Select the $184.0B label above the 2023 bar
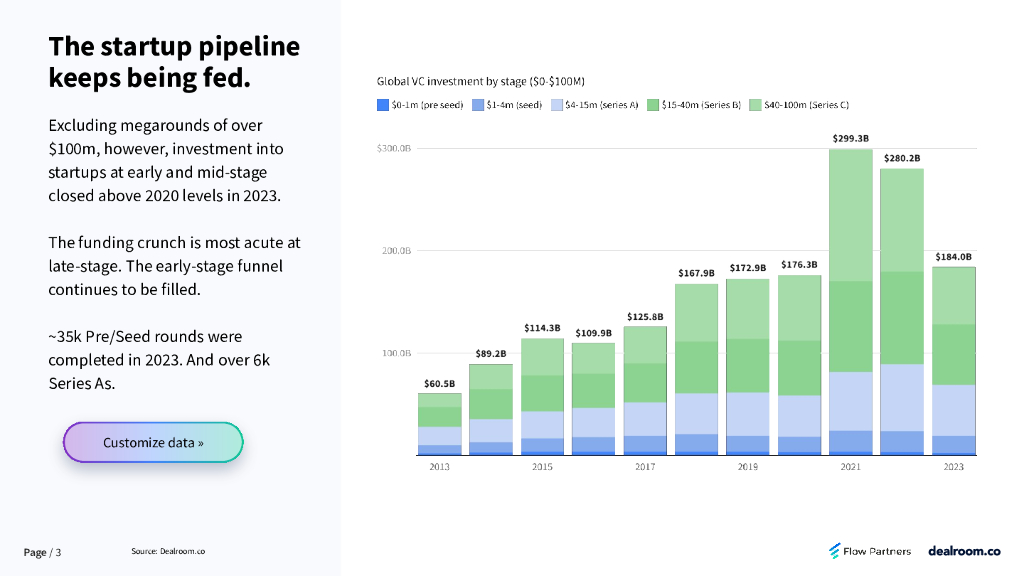This screenshot has width=1024, height=576. 952,257
